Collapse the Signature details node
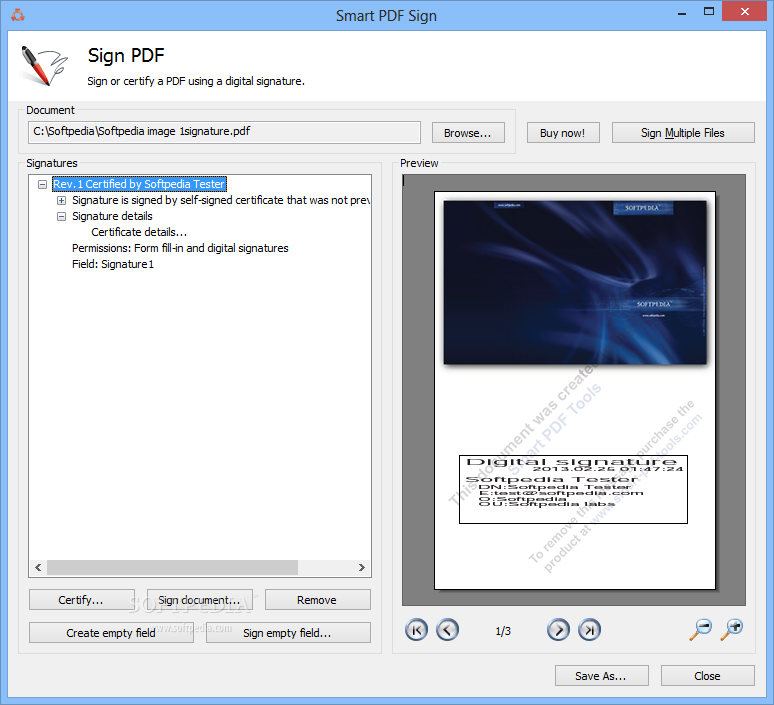 [x=61, y=216]
